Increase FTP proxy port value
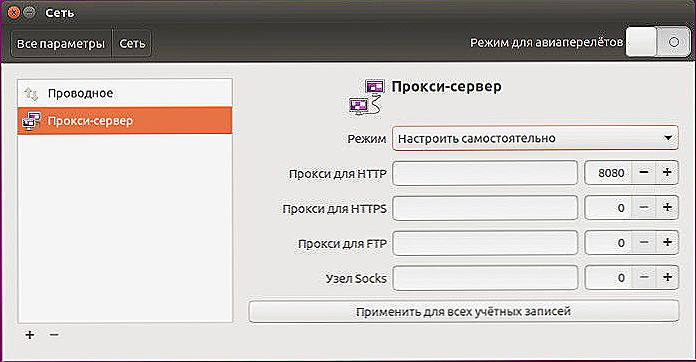 coord(667,243)
